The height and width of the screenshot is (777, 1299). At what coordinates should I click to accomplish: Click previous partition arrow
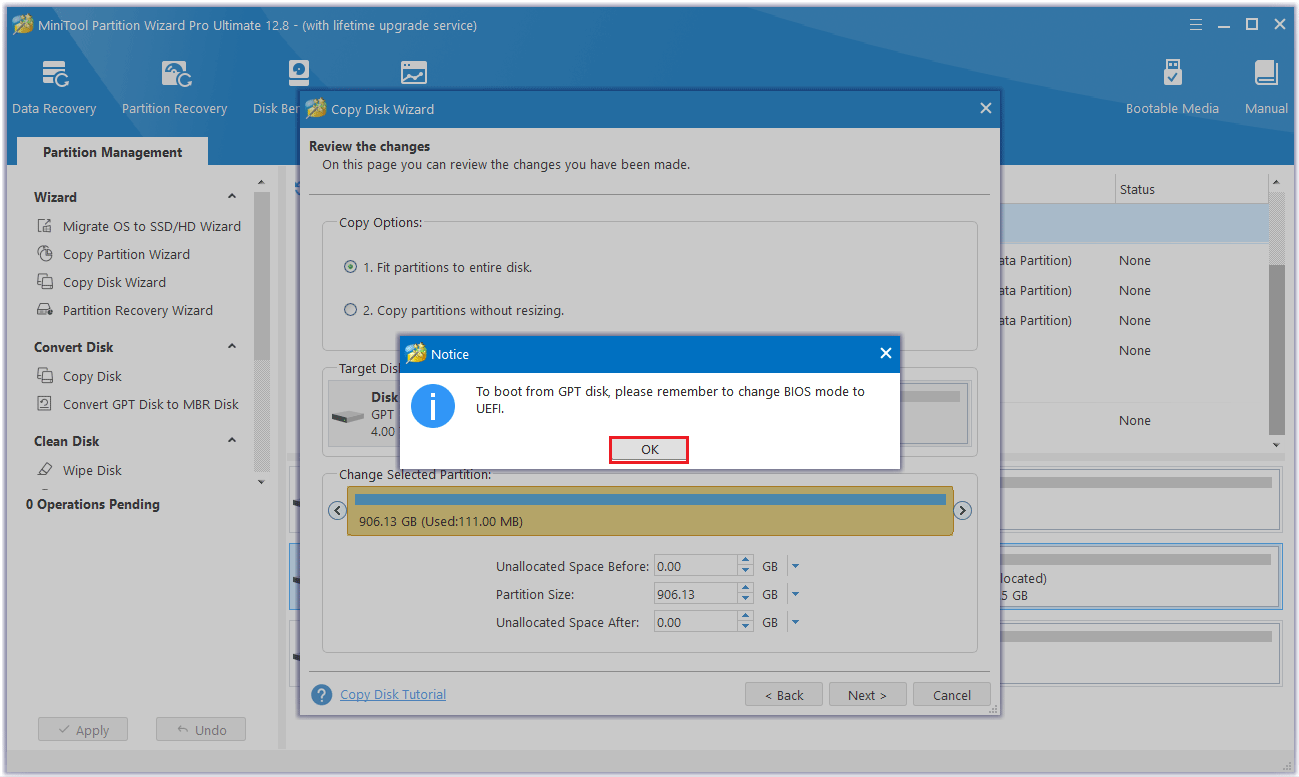pyautogui.click(x=337, y=510)
